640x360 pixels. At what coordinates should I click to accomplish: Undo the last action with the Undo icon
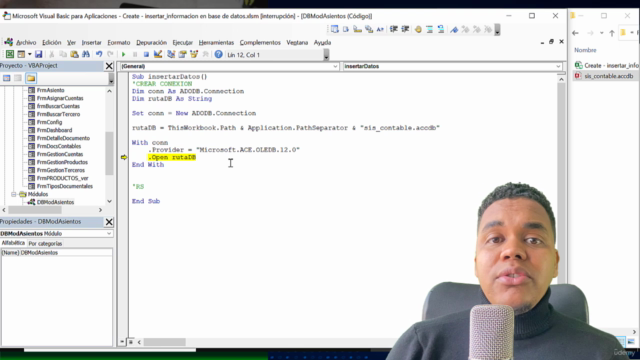pyautogui.click(x=99, y=54)
